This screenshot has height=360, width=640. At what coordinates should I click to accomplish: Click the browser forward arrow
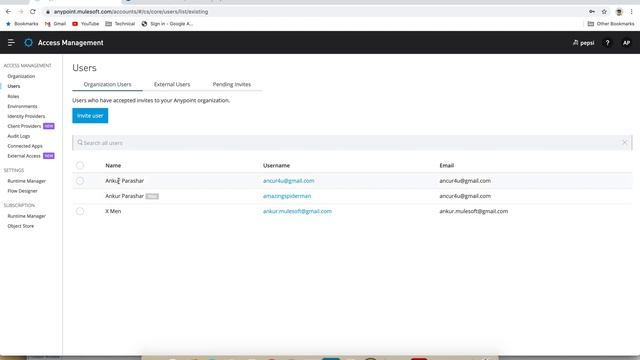pos(21,11)
